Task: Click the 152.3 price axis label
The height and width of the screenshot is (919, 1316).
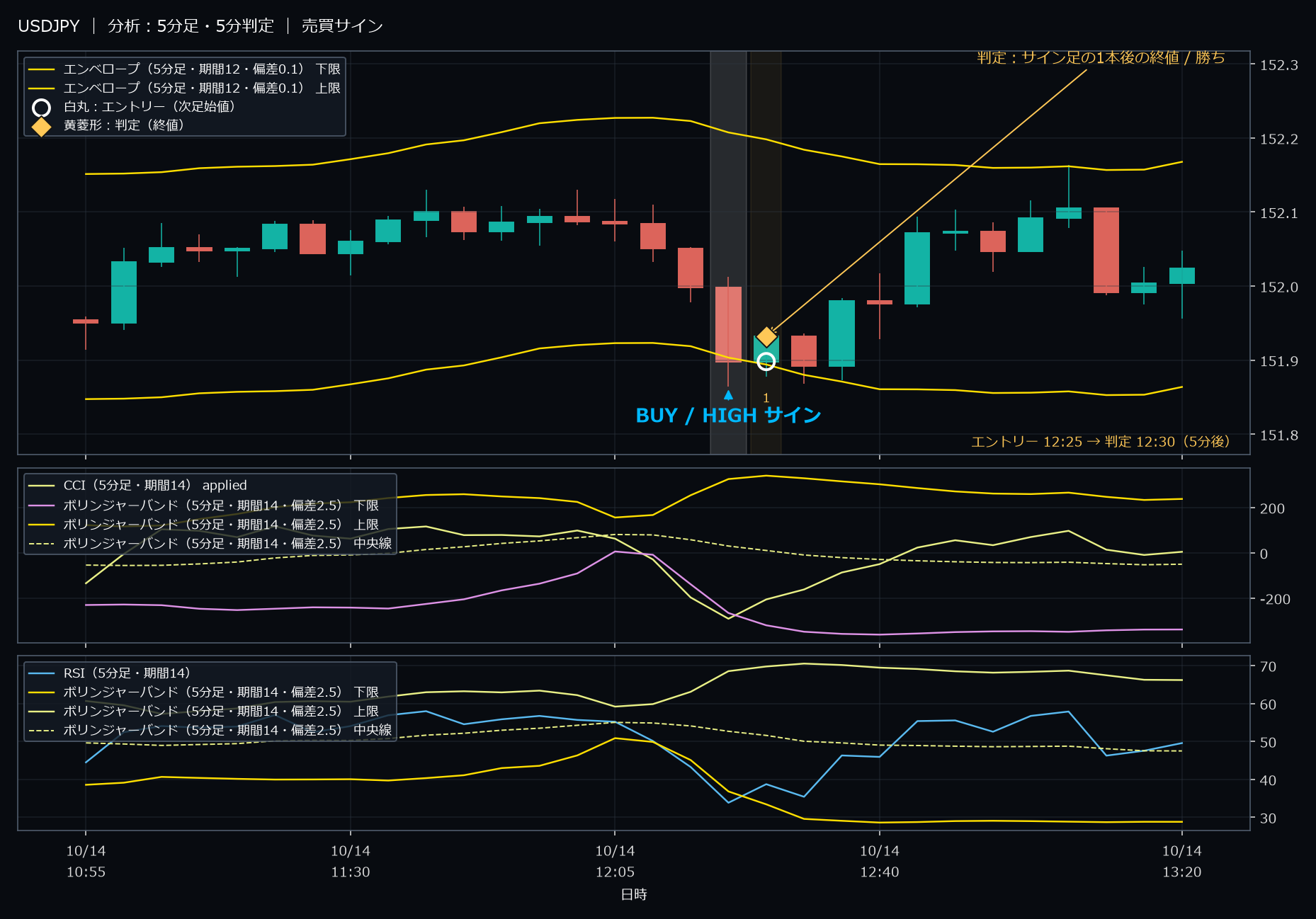Action: coord(1279,65)
